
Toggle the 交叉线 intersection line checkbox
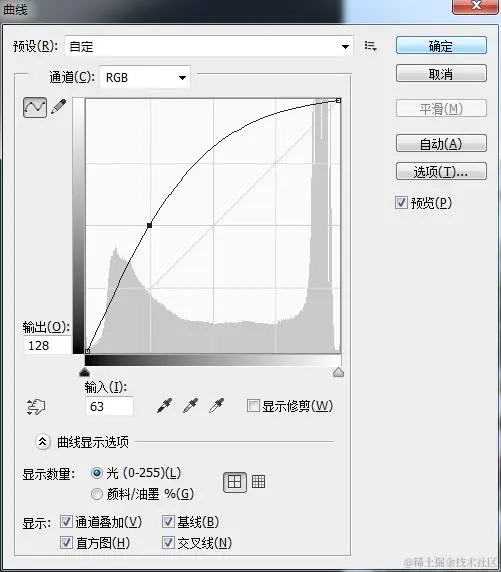coord(168,542)
